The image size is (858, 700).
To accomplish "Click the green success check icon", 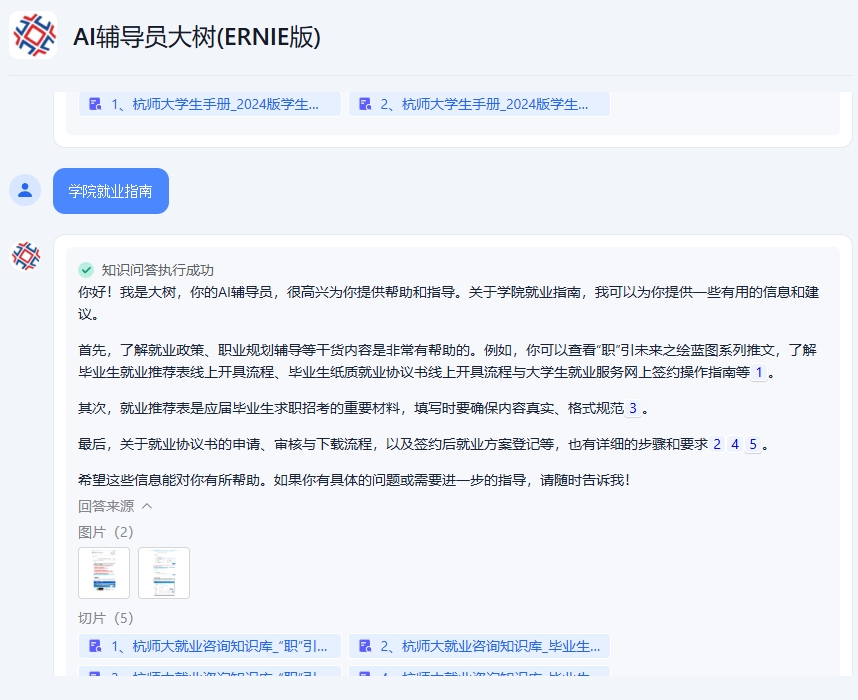I will [86, 270].
